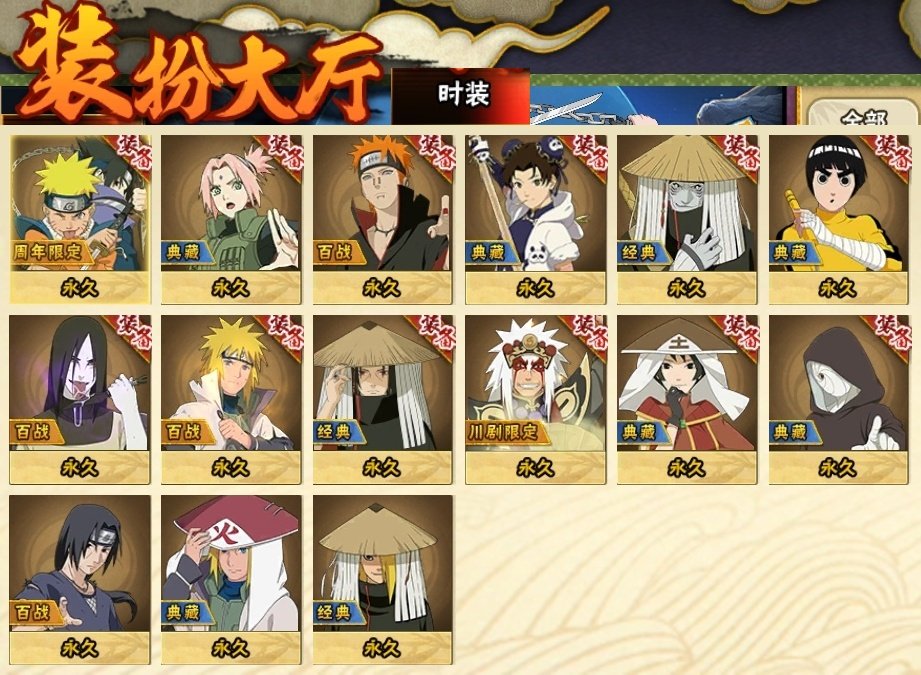Select the Naruto and Sasuke anniversary limited costume
The width and height of the screenshot is (921, 675).
pyautogui.click(x=80, y=220)
